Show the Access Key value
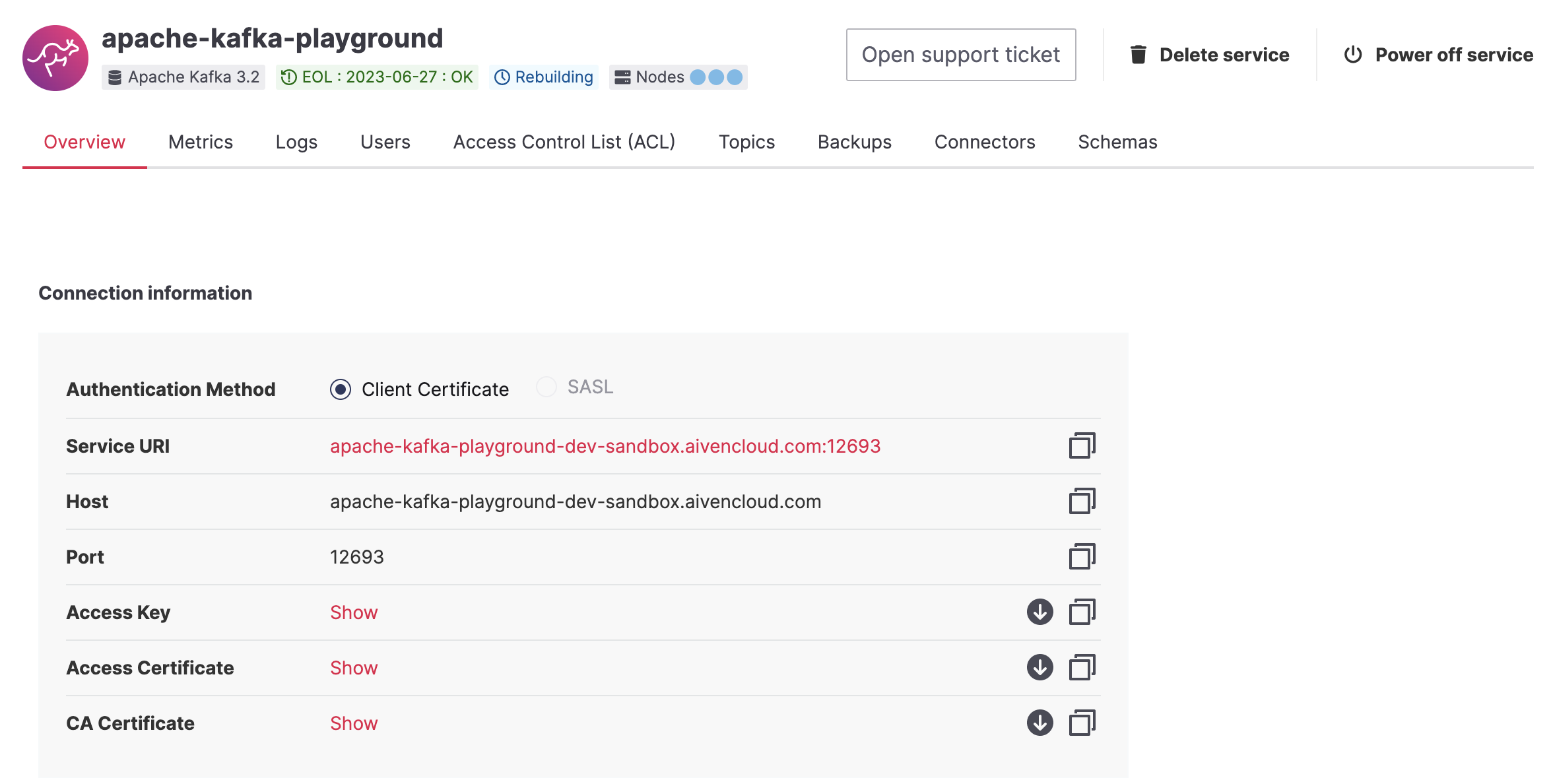The height and width of the screenshot is (784, 1551). [354, 612]
